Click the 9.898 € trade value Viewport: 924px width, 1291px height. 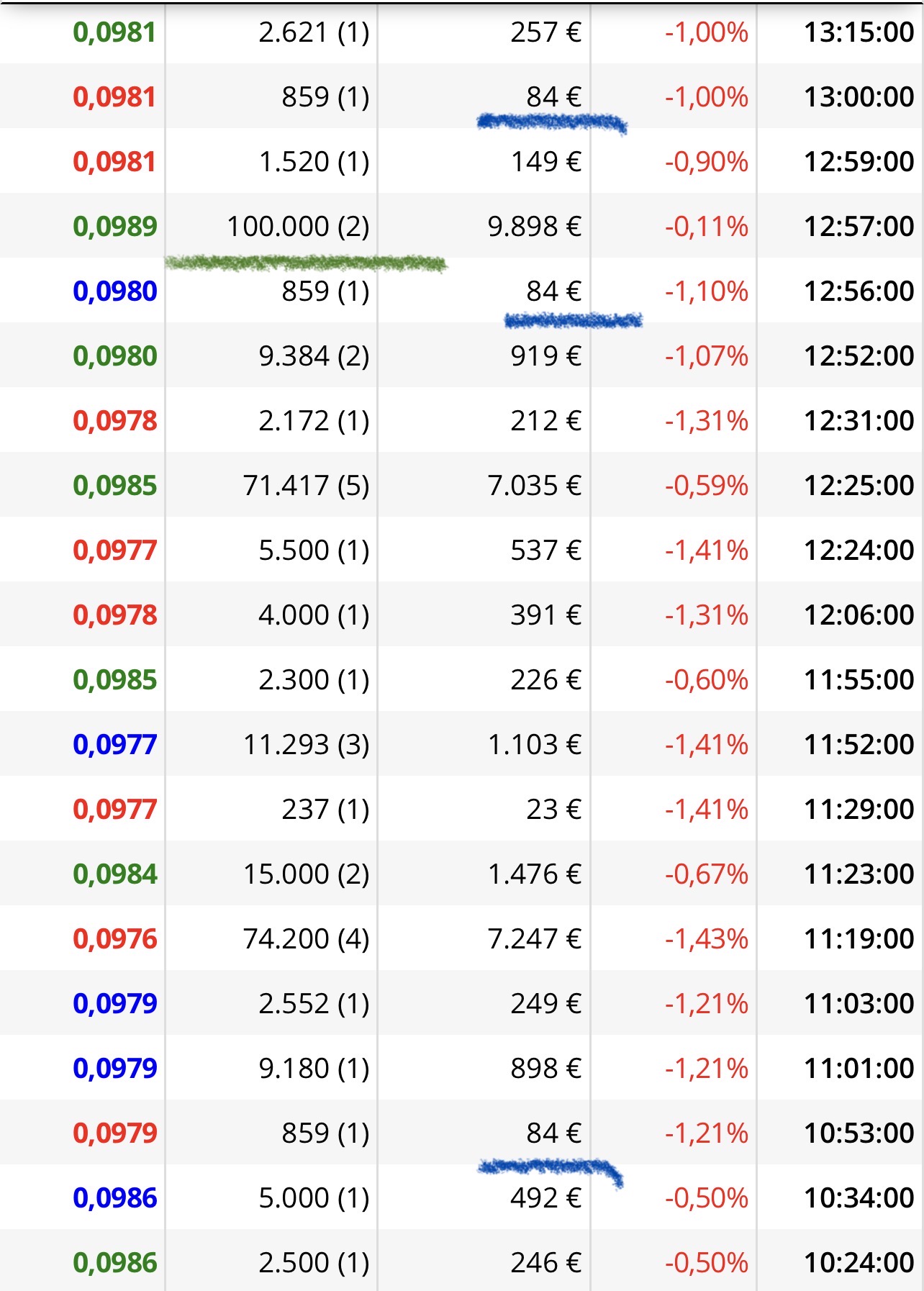pyautogui.click(x=534, y=227)
